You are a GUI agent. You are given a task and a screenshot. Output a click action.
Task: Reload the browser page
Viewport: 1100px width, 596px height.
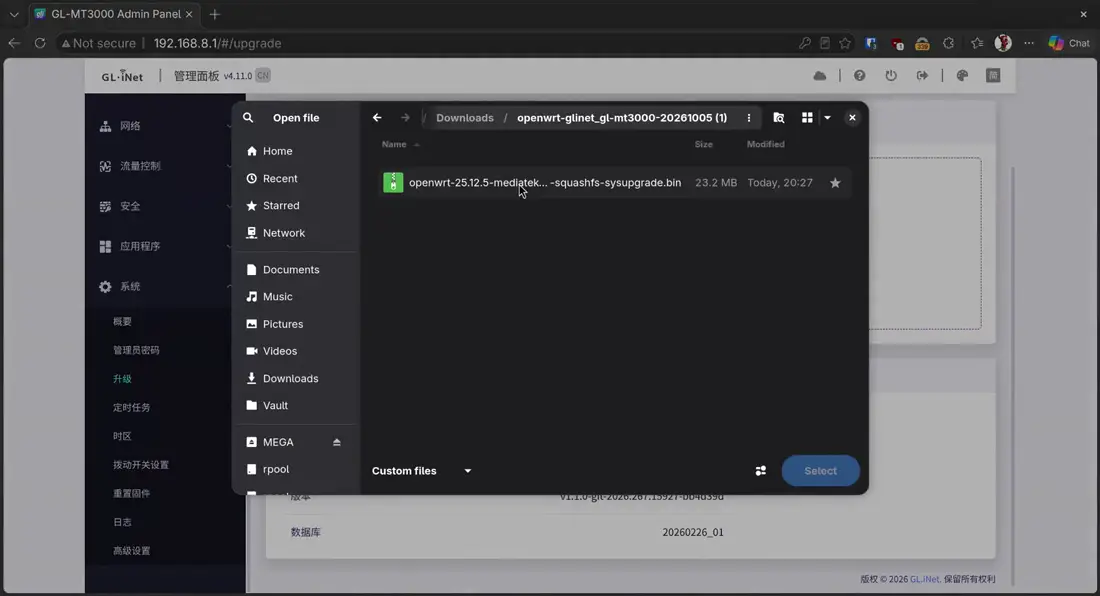(x=40, y=43)
